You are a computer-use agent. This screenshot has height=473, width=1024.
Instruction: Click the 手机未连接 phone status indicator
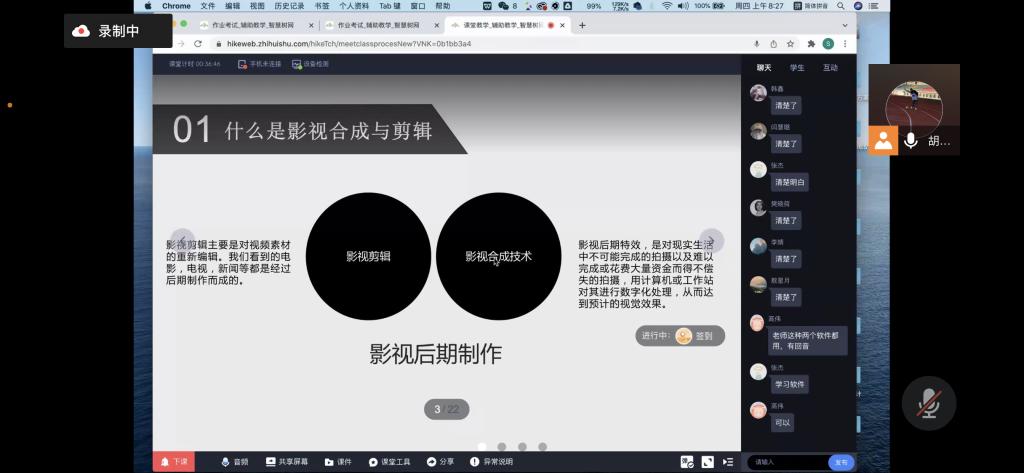(256, 64)
